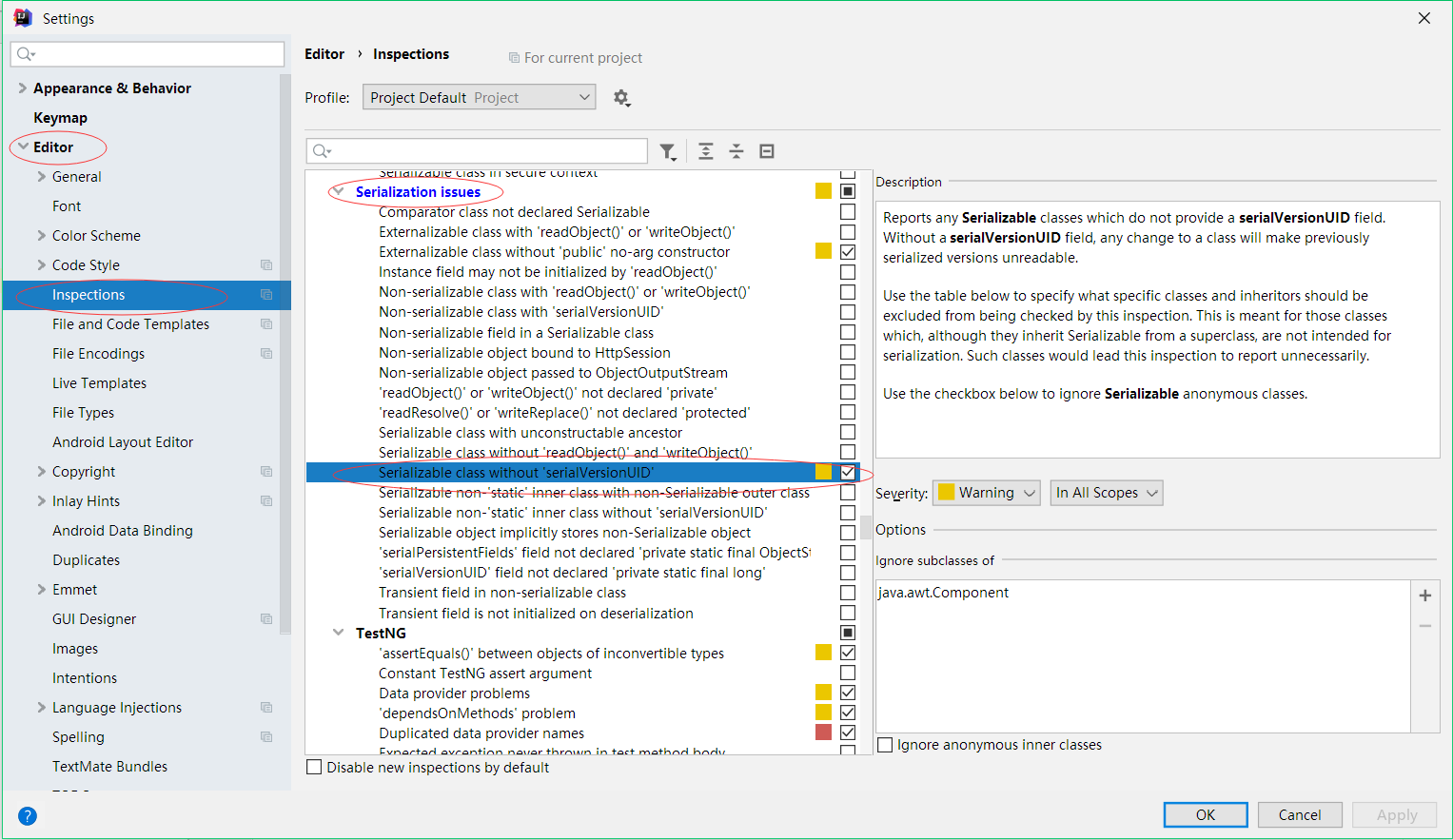This screenshot has height=840, width=1453.
Task: Click the project-level icon beside Copyright
Action: pyautogui.click(x=266, y=472)
